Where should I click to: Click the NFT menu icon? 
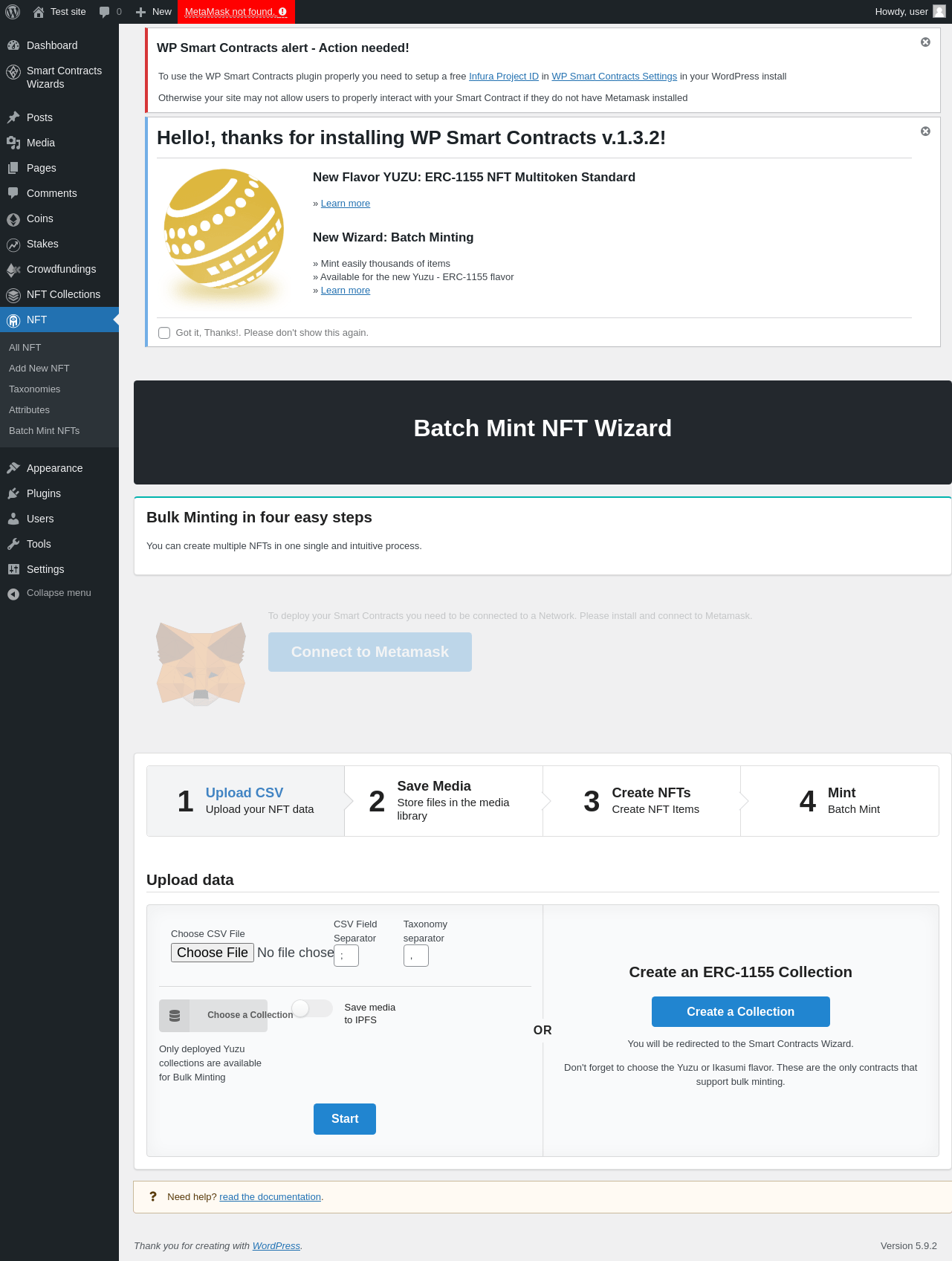point(13,320)
